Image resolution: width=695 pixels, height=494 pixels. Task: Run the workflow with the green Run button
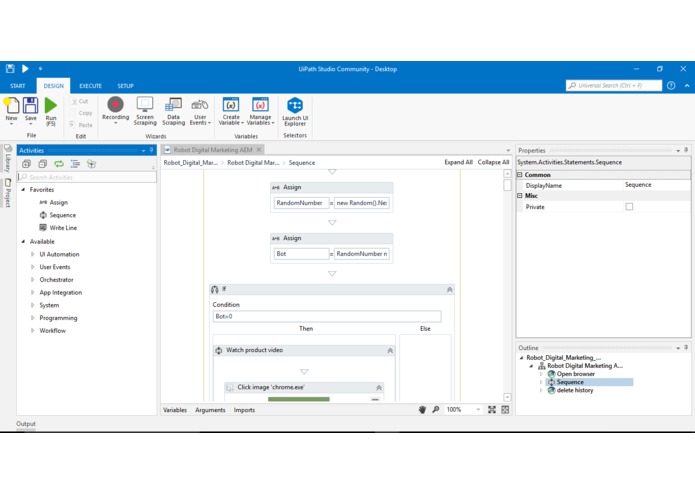[x=51, y=112]
